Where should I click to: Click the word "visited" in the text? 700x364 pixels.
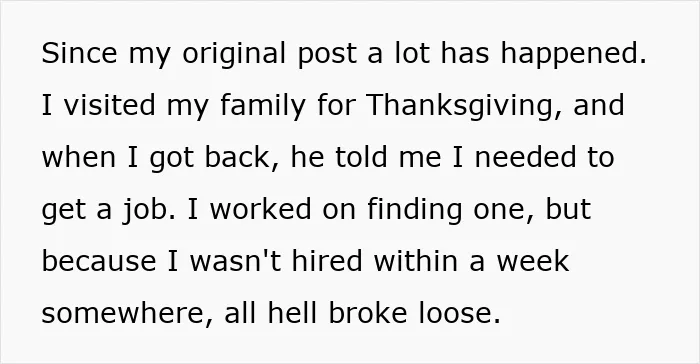pos(109,105)
